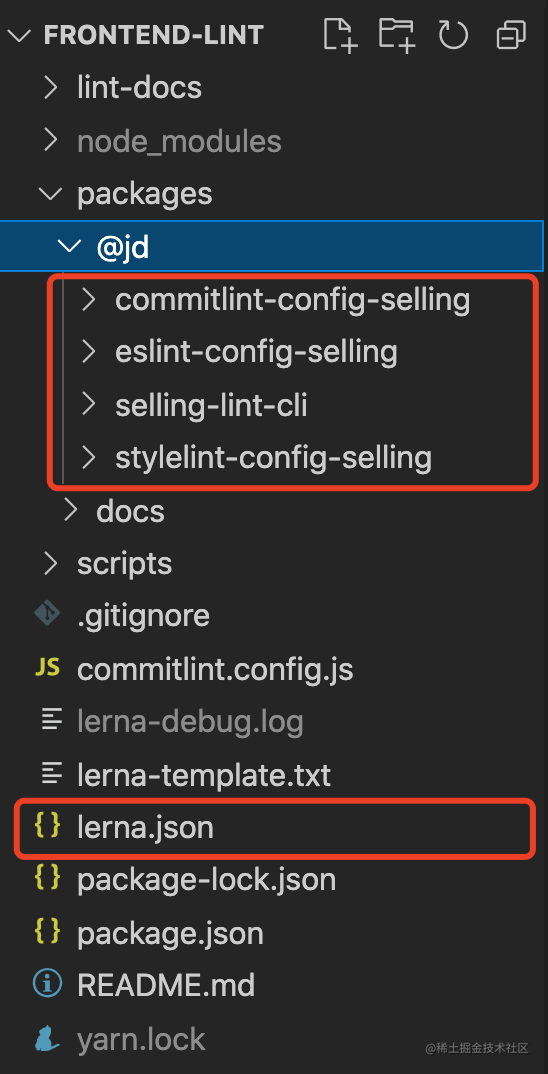Refresh the explorer with the reload icon

click(x=453, y=34)
